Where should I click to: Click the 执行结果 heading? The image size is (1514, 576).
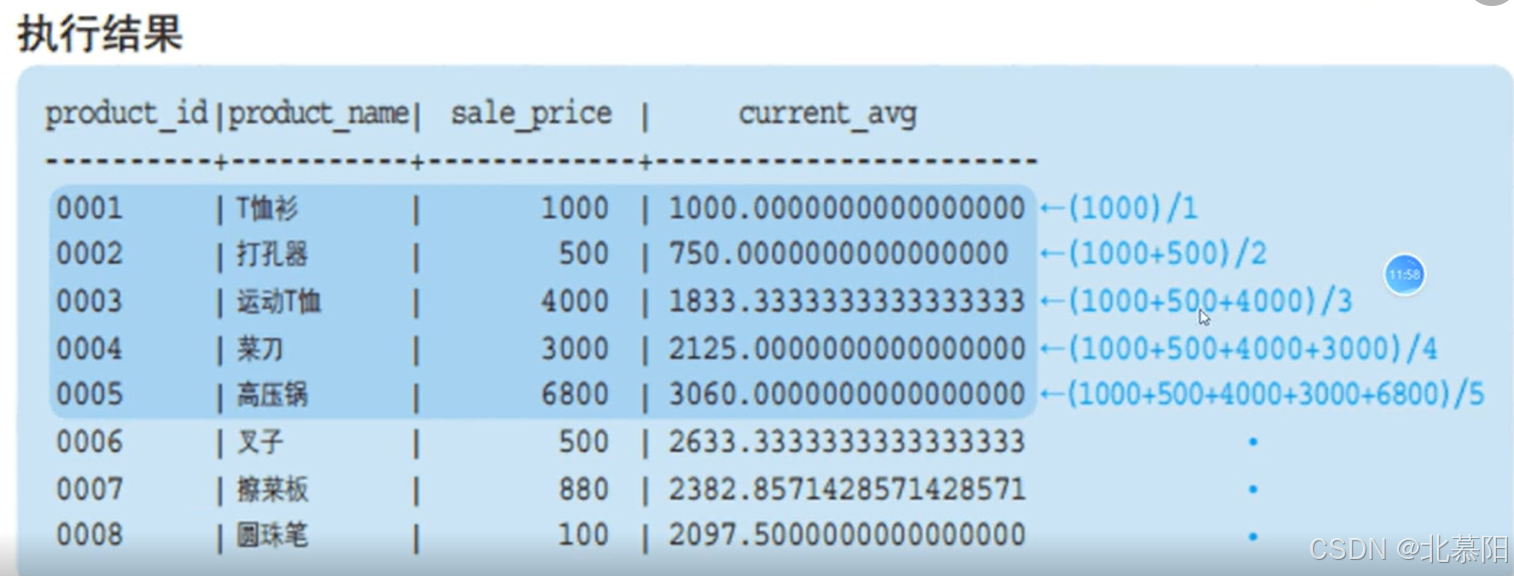[x=100, y=33]
